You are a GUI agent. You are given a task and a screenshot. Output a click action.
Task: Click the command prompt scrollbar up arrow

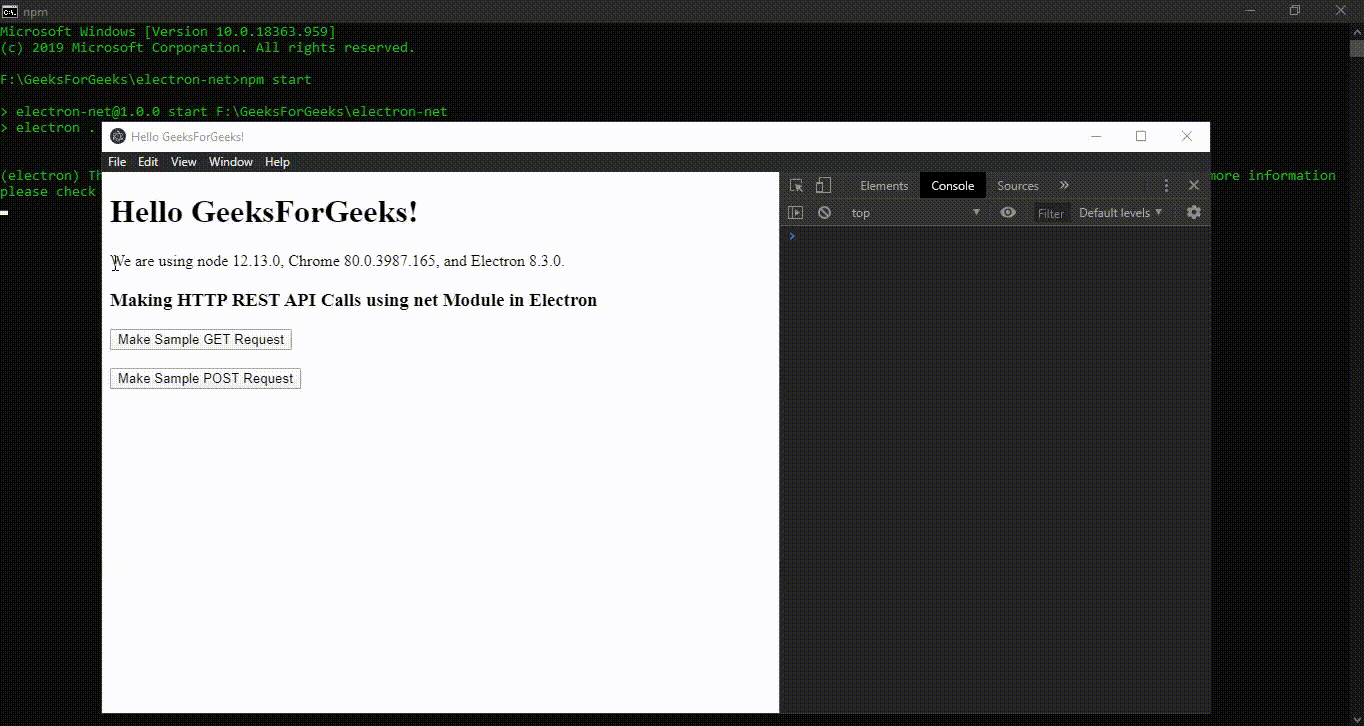pyautogui.click(x=1356, y=32)
